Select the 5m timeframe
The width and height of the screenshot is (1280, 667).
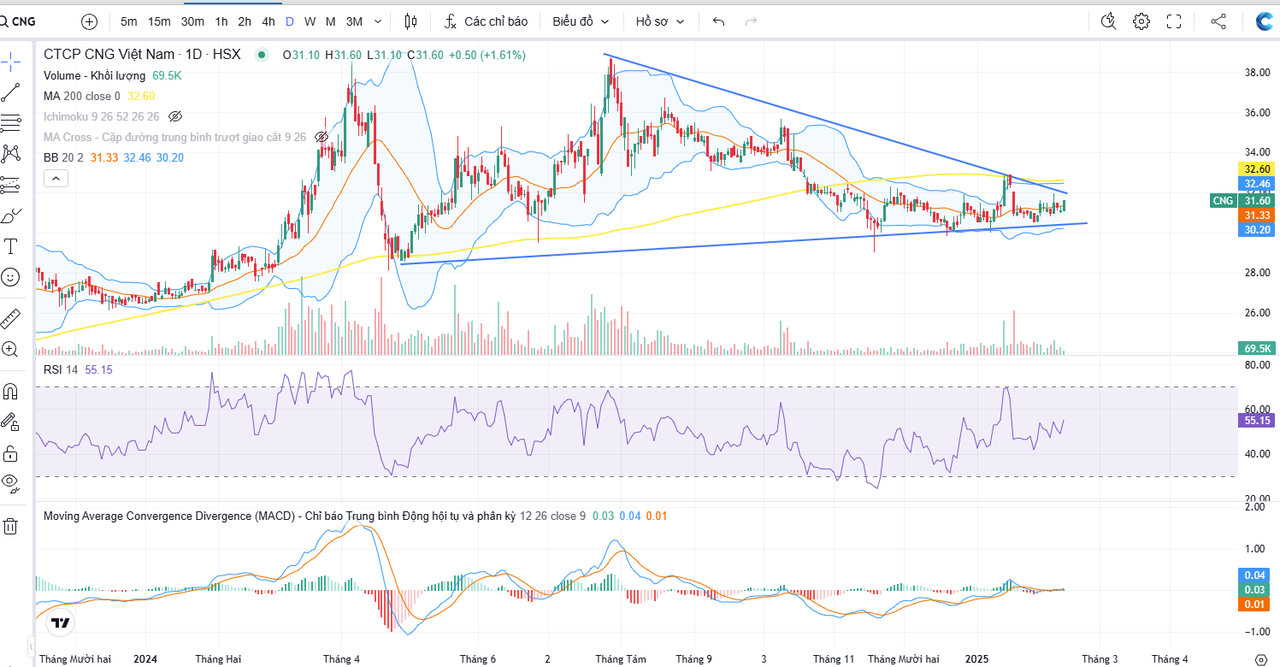(x=129, y=21)
